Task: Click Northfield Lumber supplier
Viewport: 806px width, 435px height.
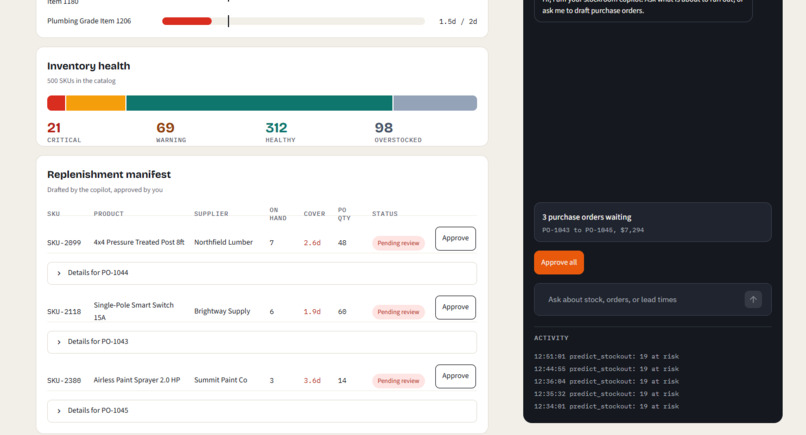Action: pyautogui.click(x=224, y=242)
